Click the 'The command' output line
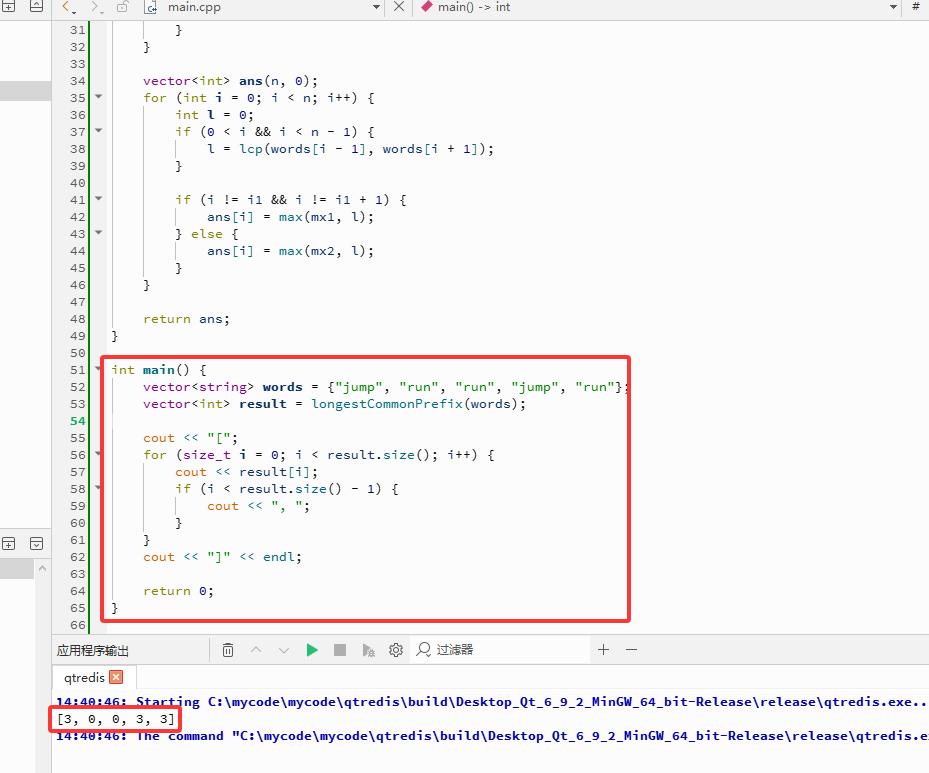 (x=492, y=736)
